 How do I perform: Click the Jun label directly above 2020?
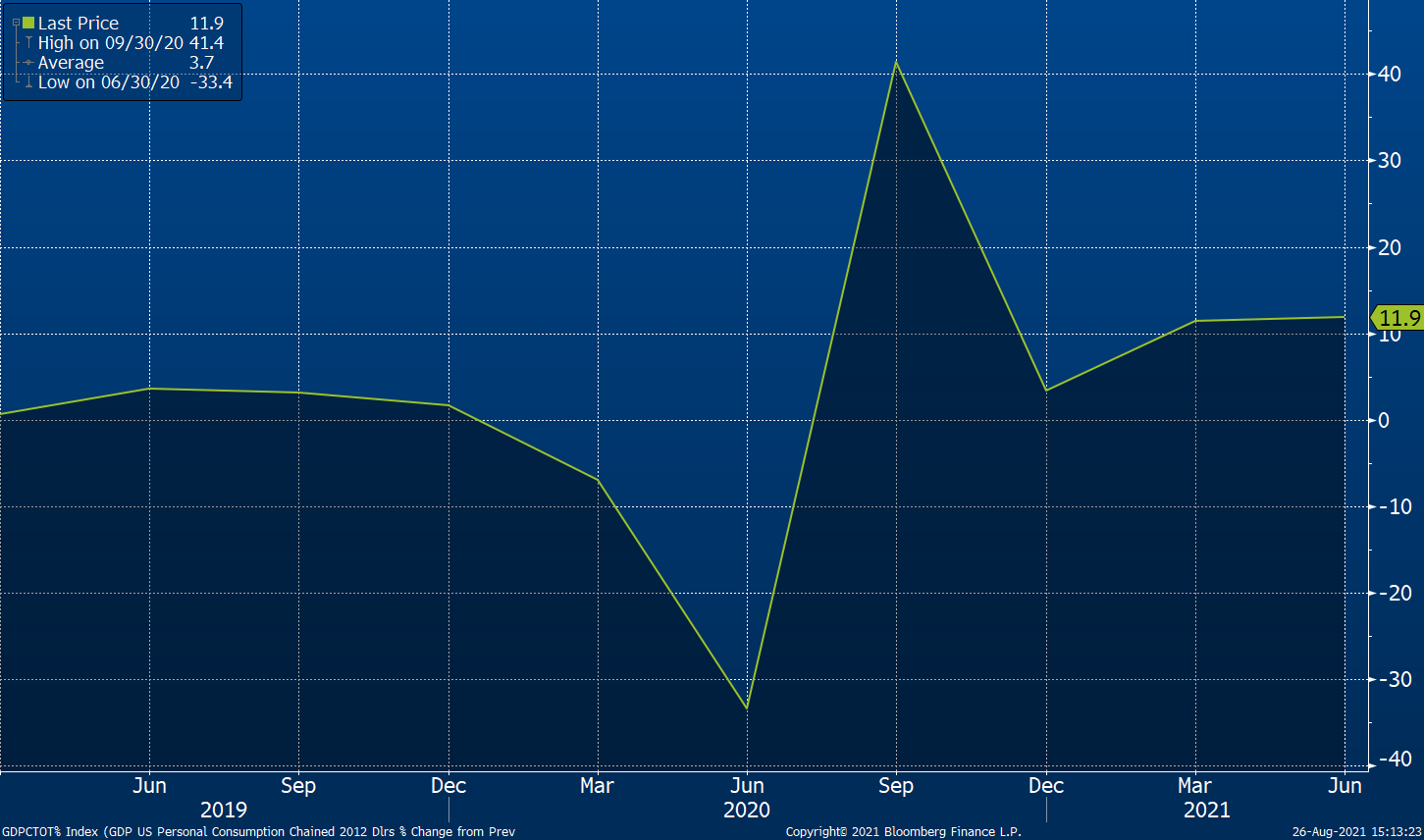coord(747,785)
